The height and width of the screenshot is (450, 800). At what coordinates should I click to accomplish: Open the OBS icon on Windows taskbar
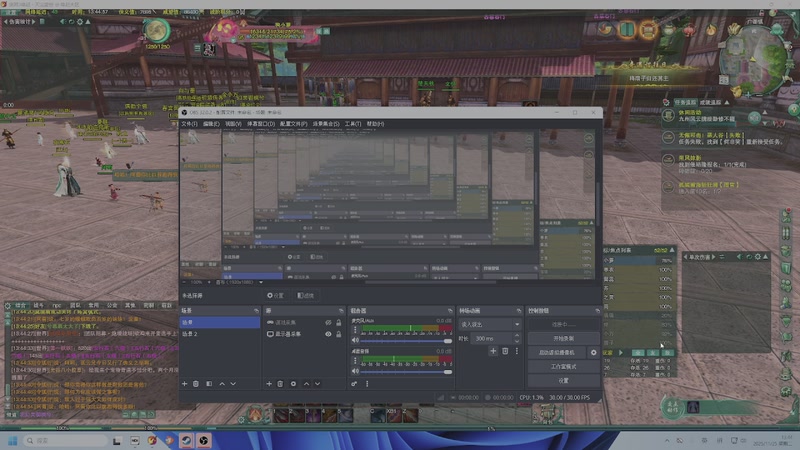[204, 440]
